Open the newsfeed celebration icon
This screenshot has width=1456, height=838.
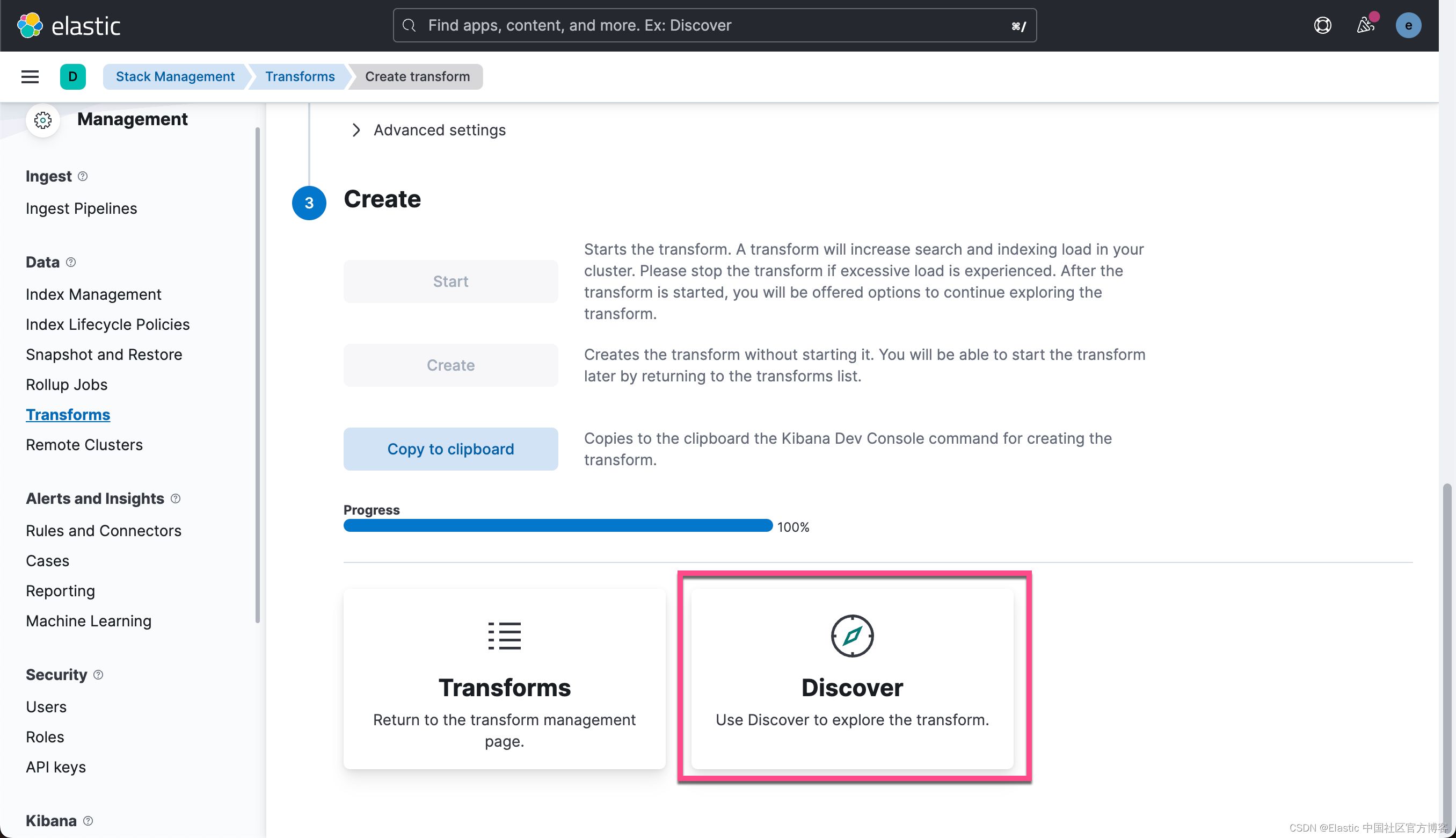click(1365, 25)
